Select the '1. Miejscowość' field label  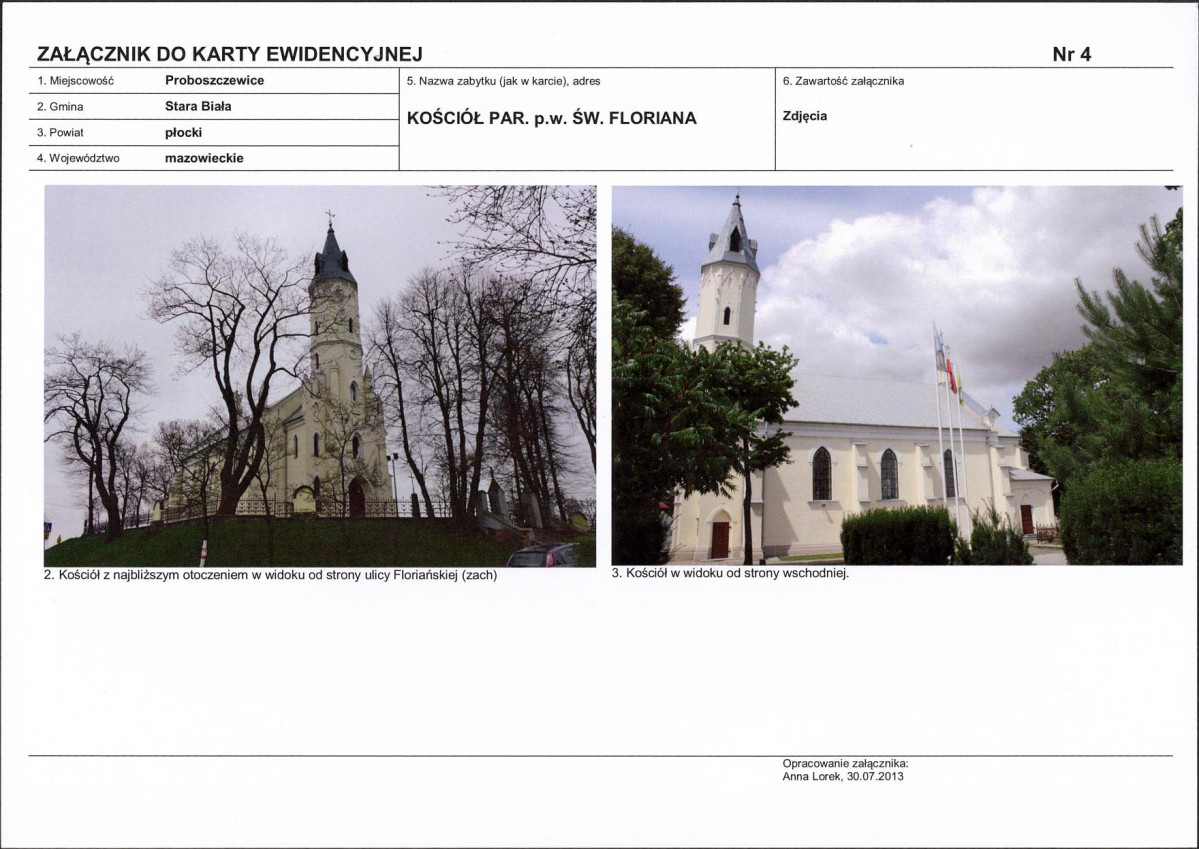pos(75,81)
